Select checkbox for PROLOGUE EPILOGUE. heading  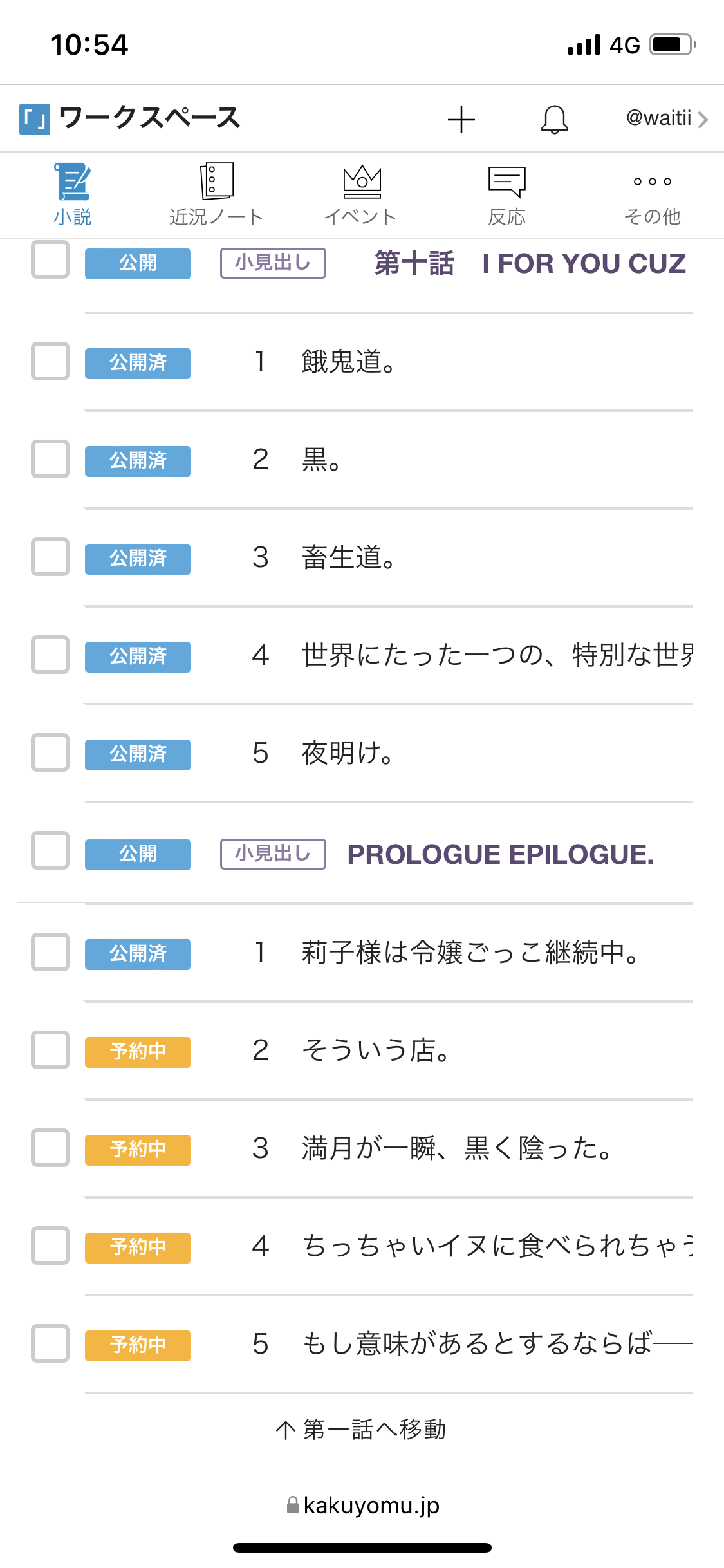click(50, 850)
